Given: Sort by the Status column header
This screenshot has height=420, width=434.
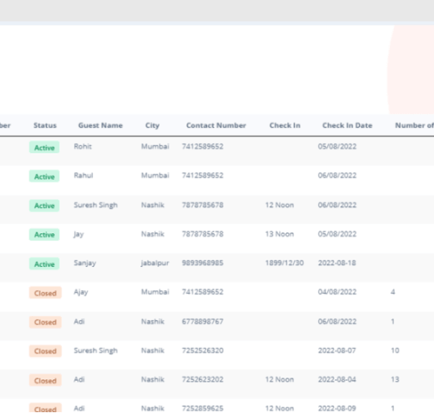Looking at the screenshot, I should (x=45, y=125).
